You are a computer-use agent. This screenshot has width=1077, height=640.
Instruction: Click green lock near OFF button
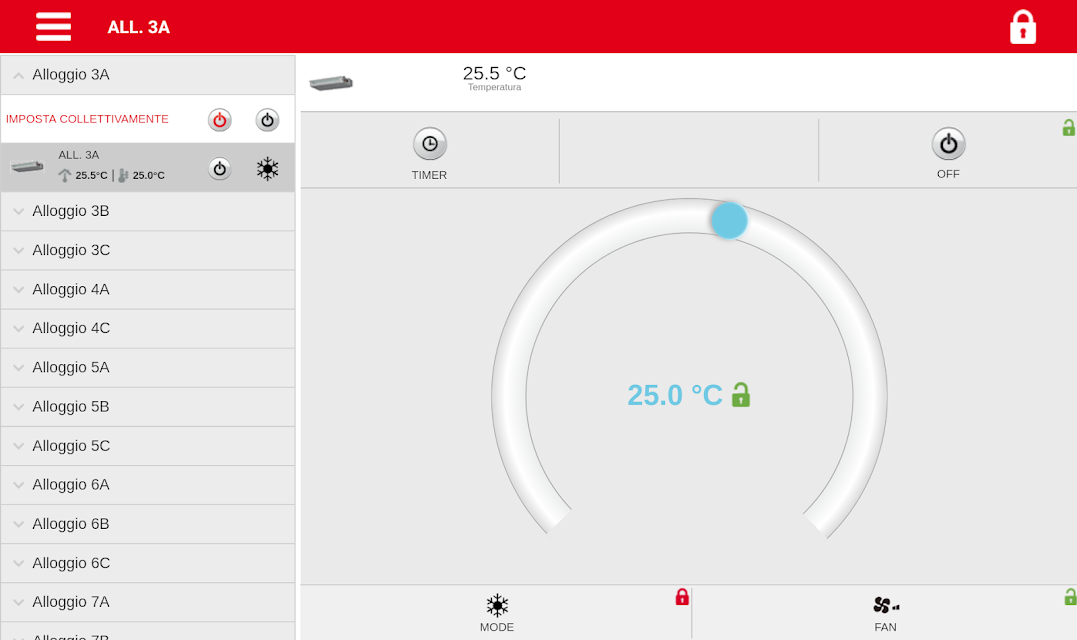pyautogui.click(x=1069, y=127)
